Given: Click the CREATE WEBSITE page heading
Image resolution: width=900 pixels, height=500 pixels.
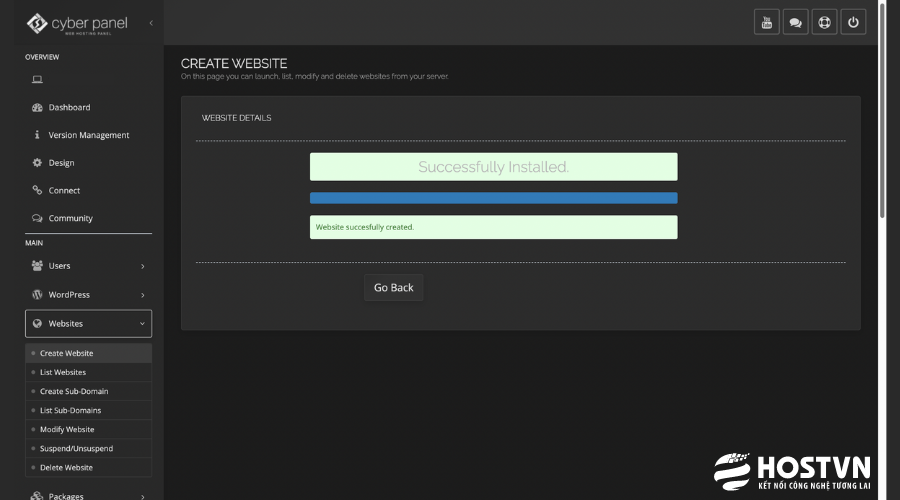Looking at the screenshot, I should coord(234,63).
